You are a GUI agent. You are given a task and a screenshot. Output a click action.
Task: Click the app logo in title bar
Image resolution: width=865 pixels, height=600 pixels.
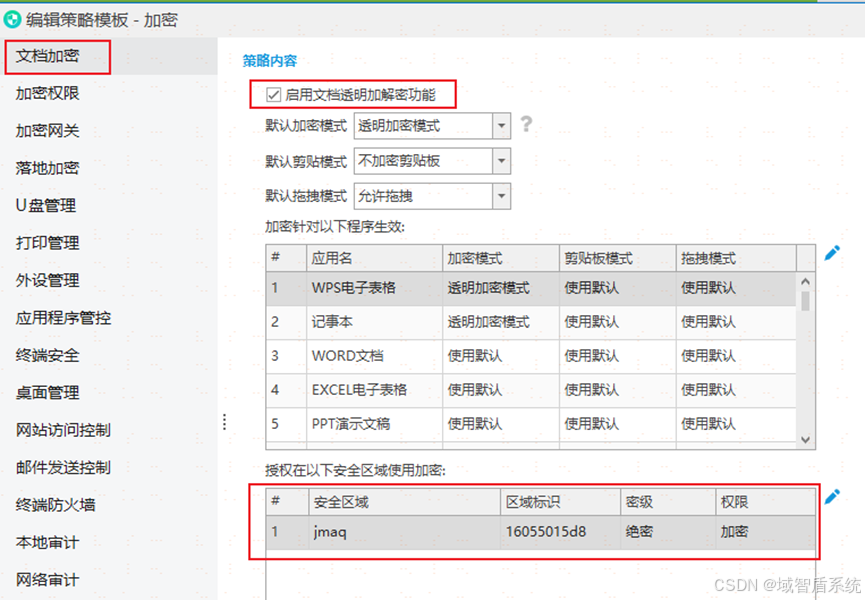pos(13,18)
